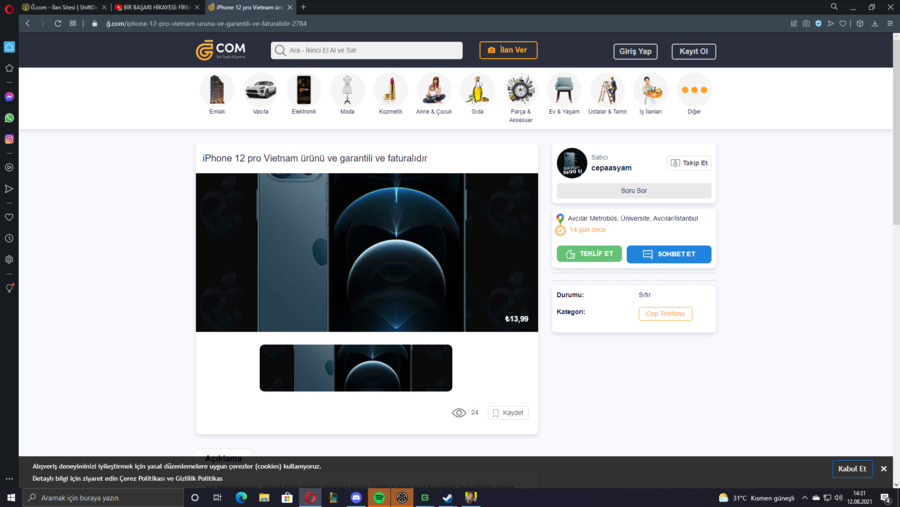The image size is (900, 507).
Task: Click the Opera snapshot camera icon
Action: point(806,23)
